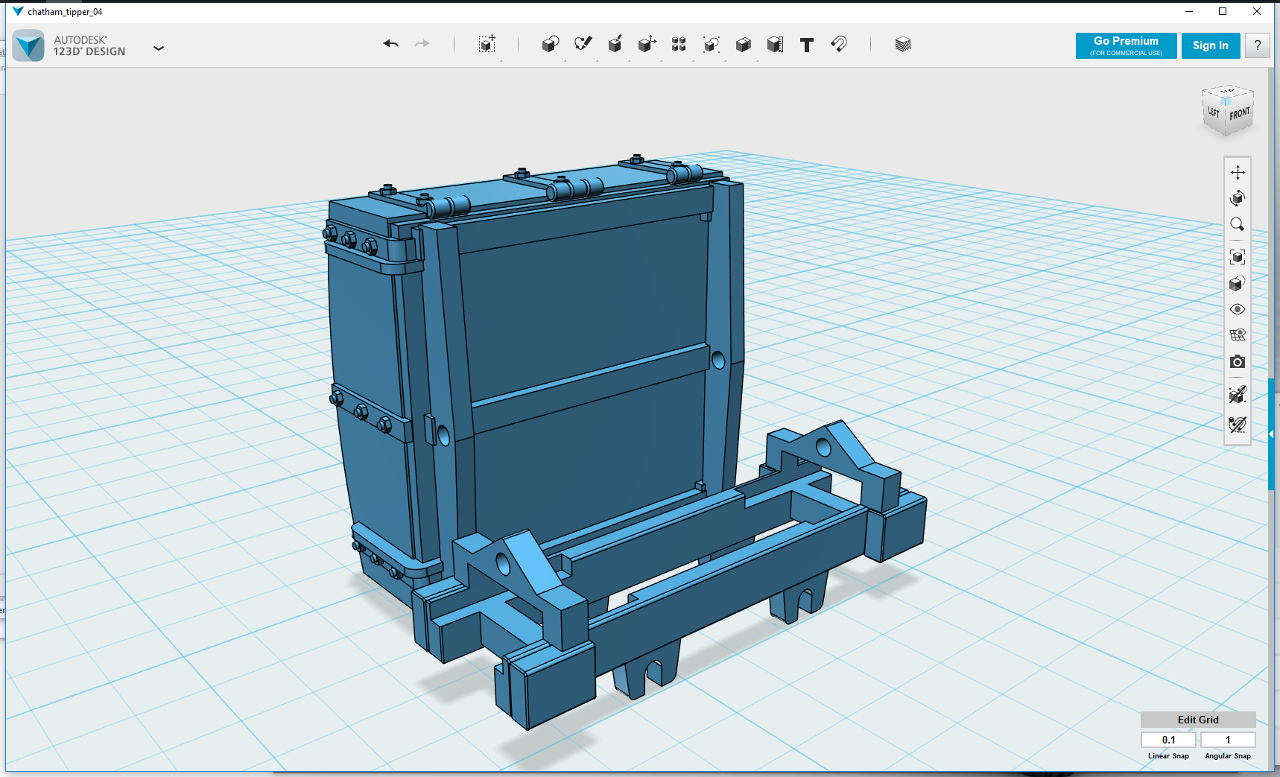Click the chatham_tipper_04 window title
The height and width of the screenshot is (777, 1280).
tap(65, 12)
